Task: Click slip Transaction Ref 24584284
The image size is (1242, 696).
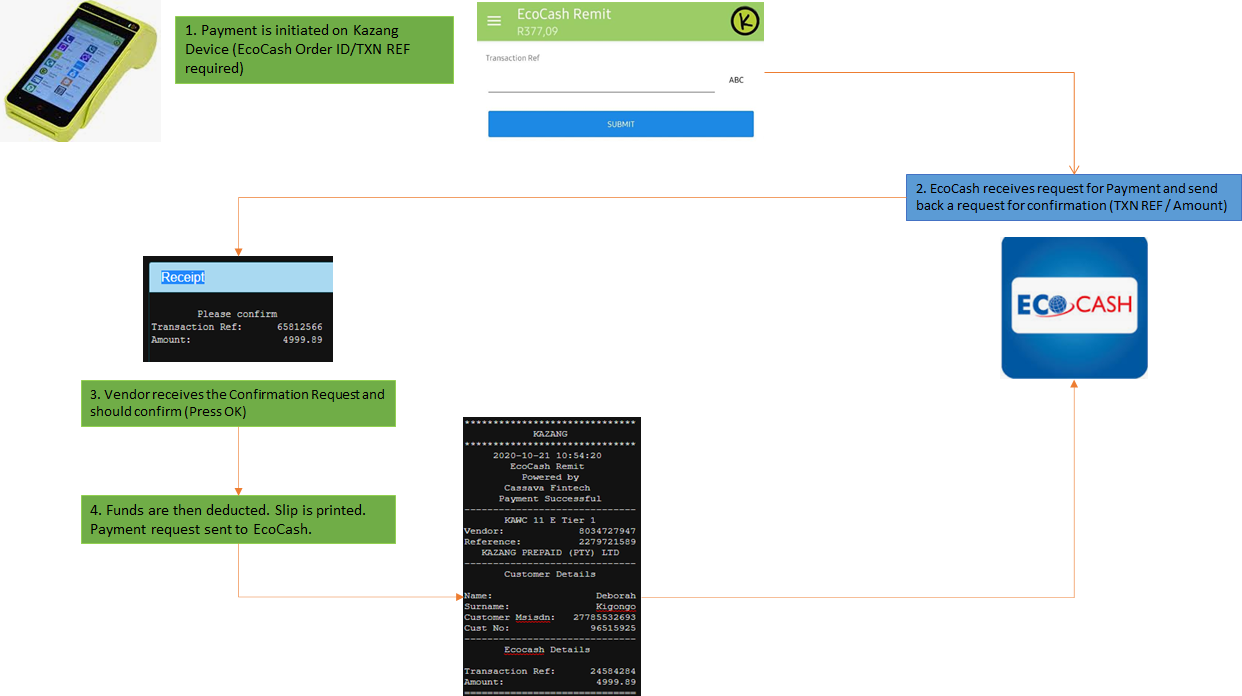Action: [x=613, y=671]
